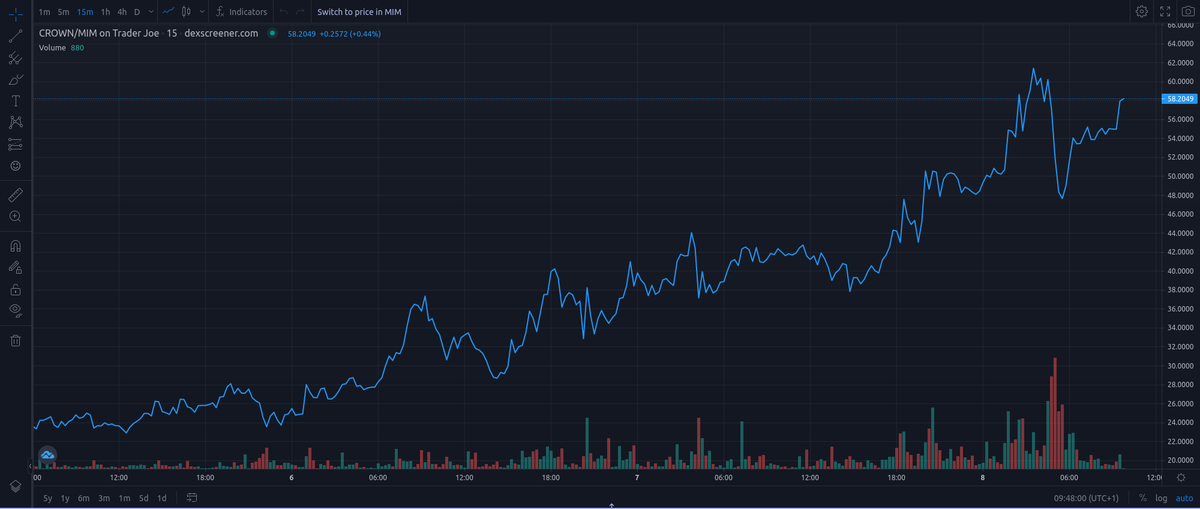Click Switch to price in MIM

(x=360, y=12)
